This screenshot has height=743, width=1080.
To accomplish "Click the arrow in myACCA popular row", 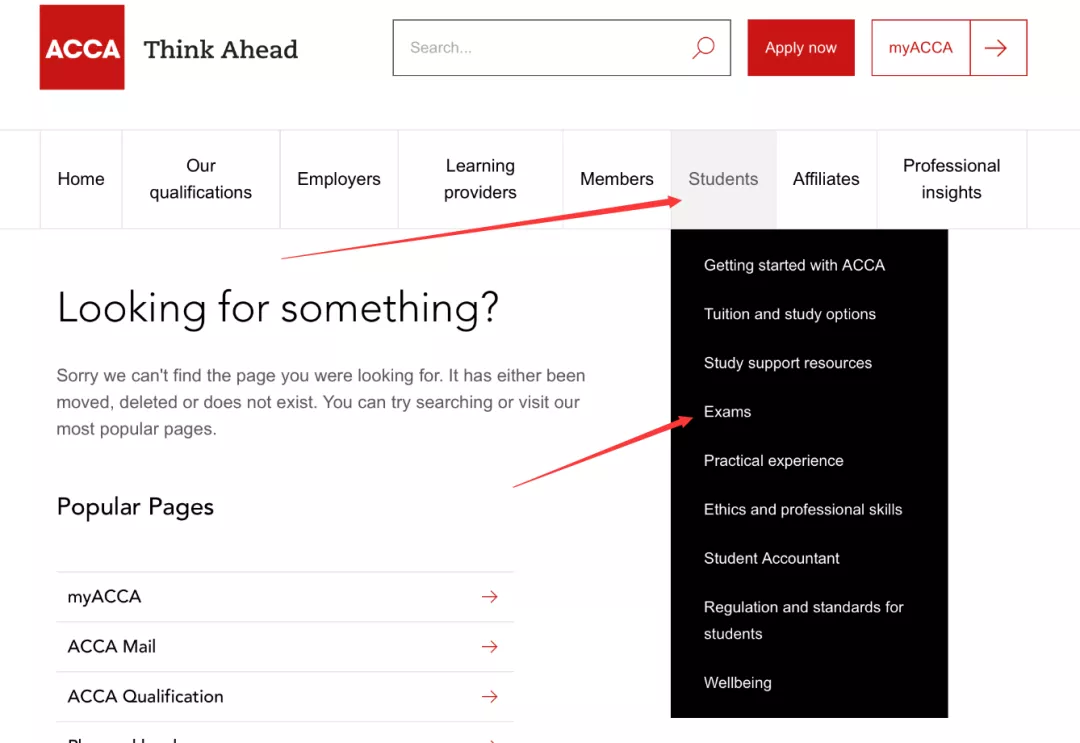I will [x=490, y=596].
